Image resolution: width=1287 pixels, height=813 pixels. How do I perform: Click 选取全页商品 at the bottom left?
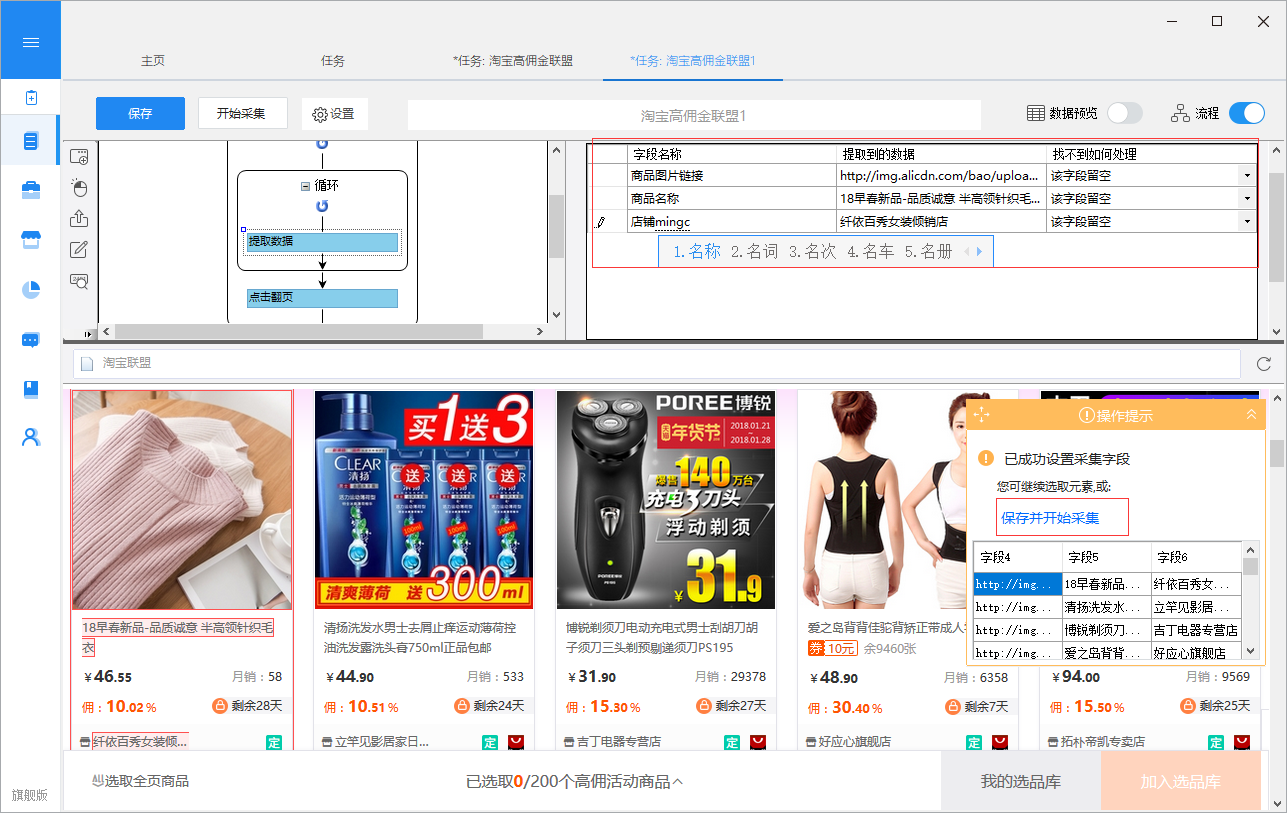pyautogui.click(x=140, y=781)
